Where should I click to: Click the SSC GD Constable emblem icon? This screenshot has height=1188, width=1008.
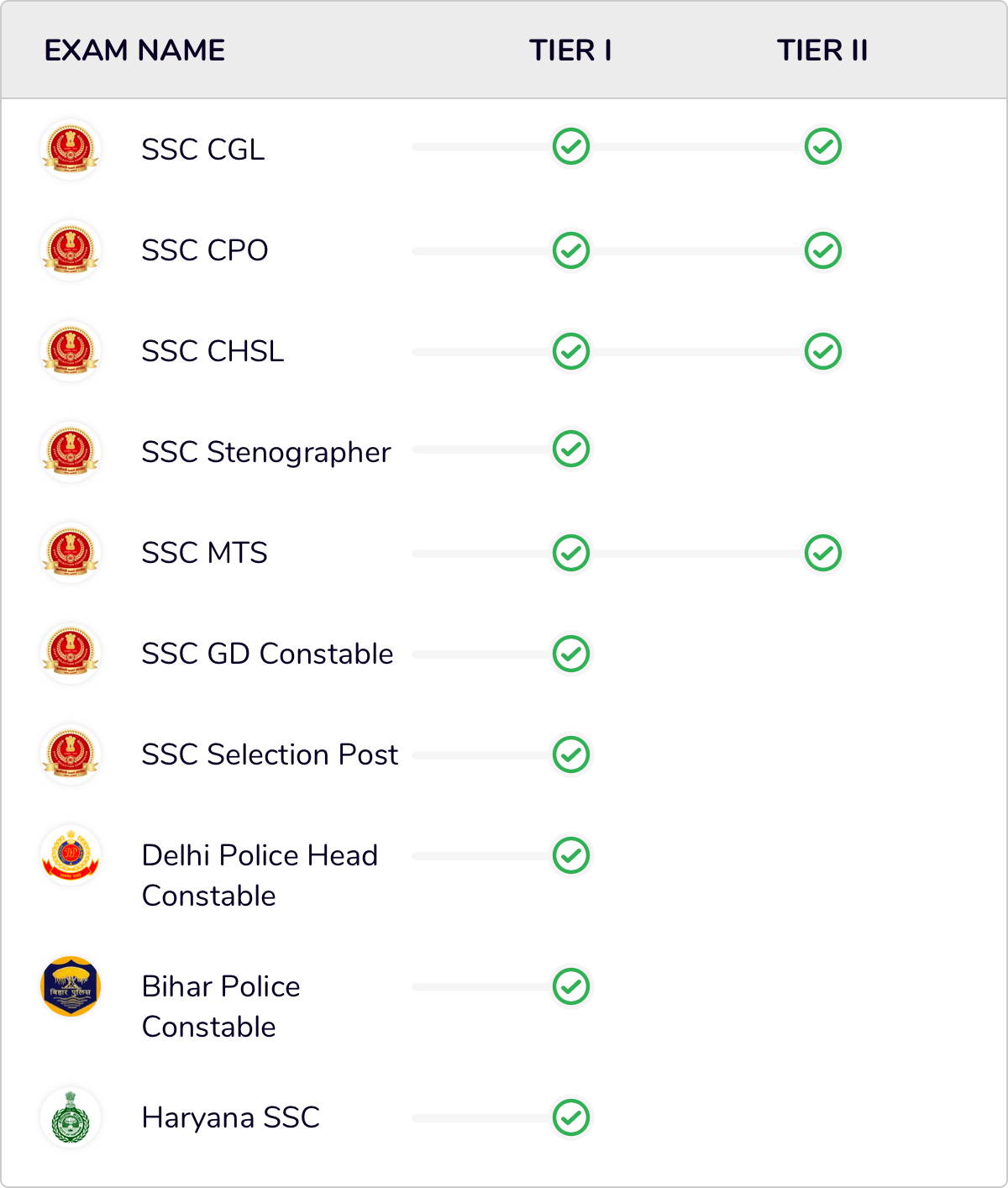(71, 654)
